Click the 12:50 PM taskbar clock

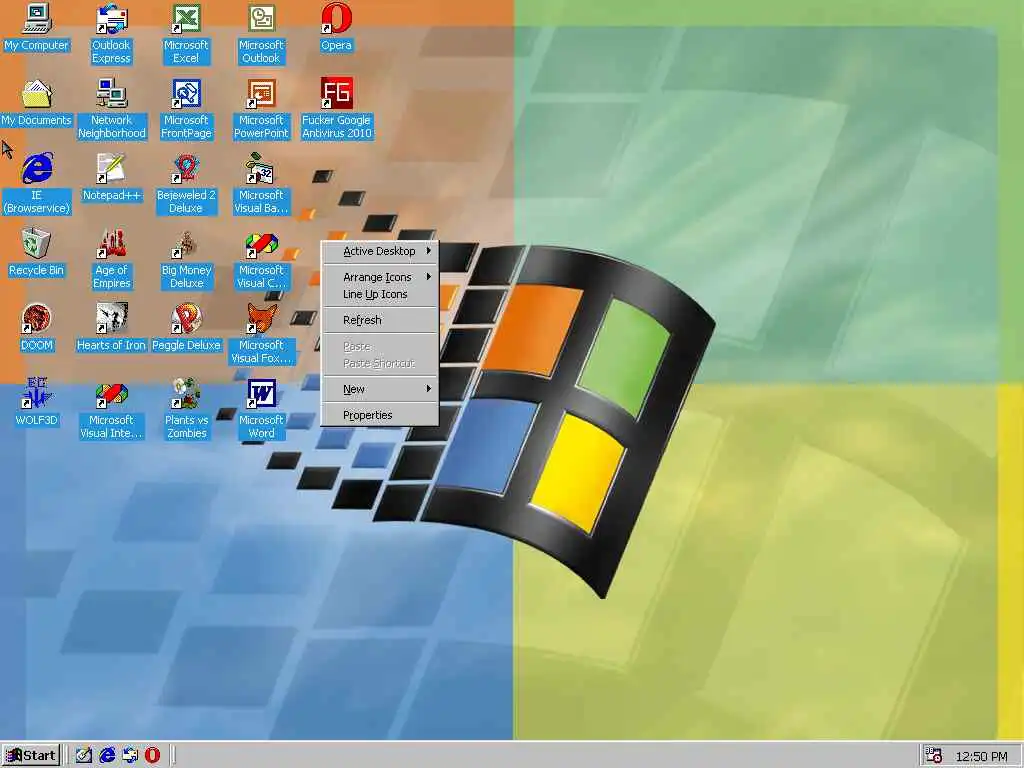coord(981,756)
